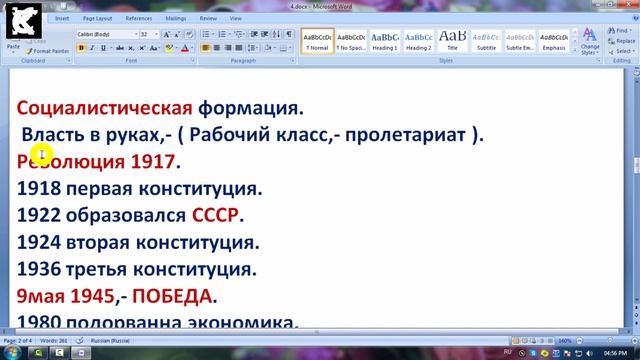Toggle italic formatting
640x360 pixels.
pyautogui.click(x=92, y=48)
